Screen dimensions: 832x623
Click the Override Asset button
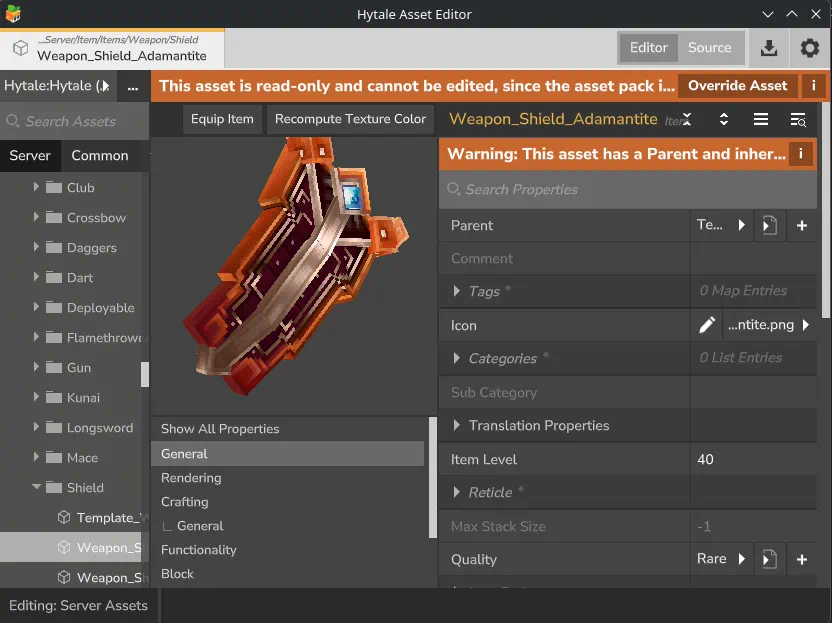click(738, 86)
